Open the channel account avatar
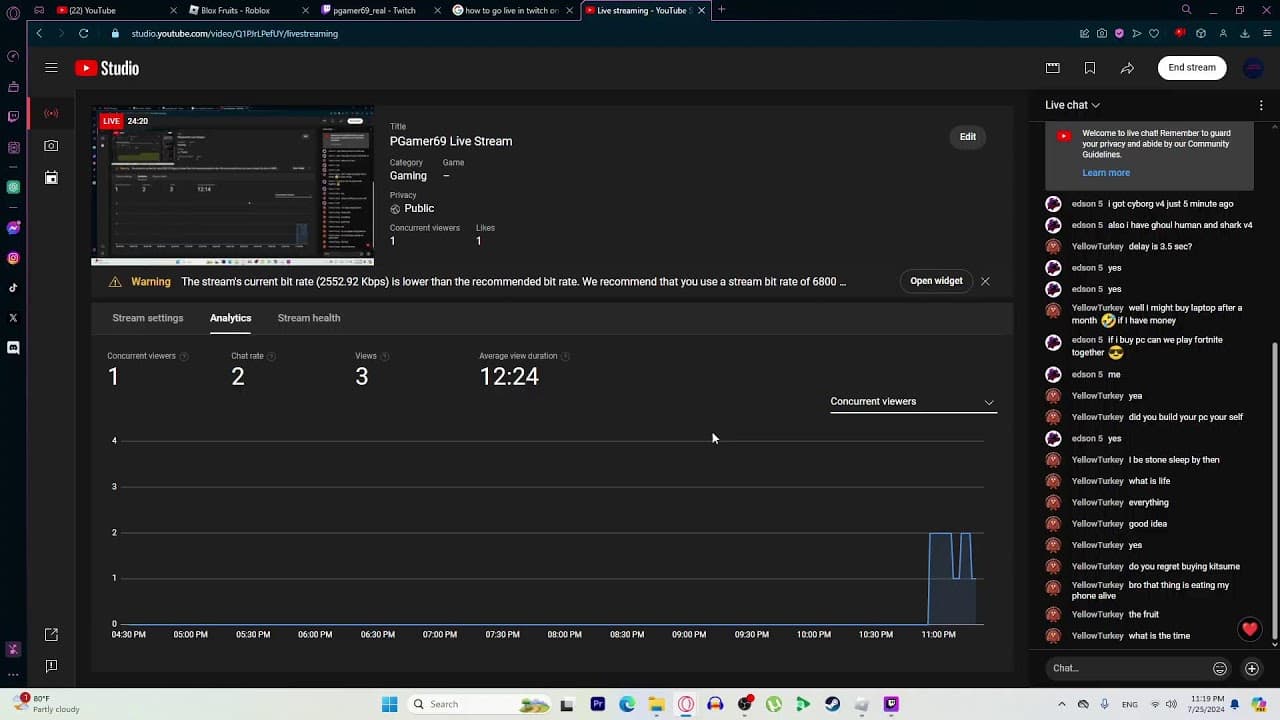 pos(1253,68)
